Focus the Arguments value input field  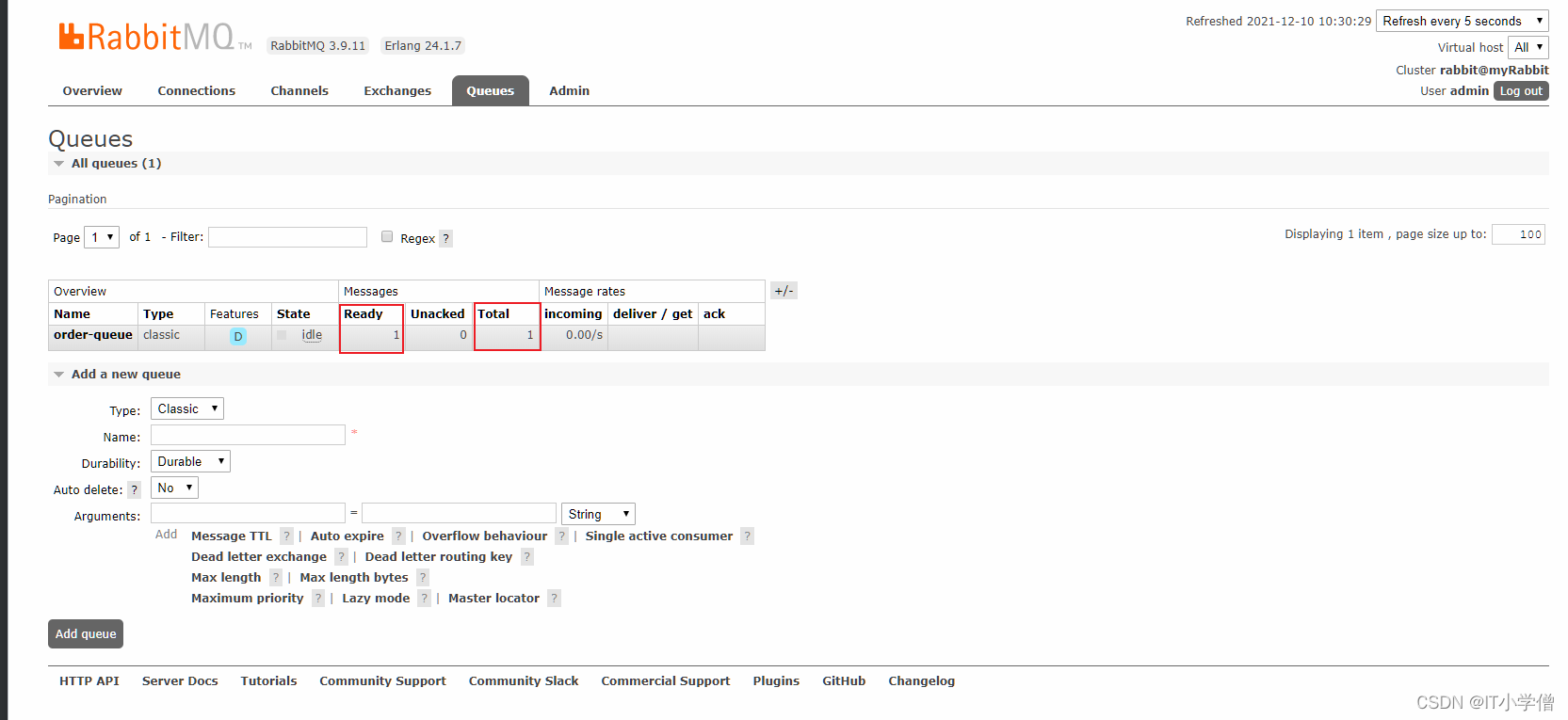[x=459, y=513]
